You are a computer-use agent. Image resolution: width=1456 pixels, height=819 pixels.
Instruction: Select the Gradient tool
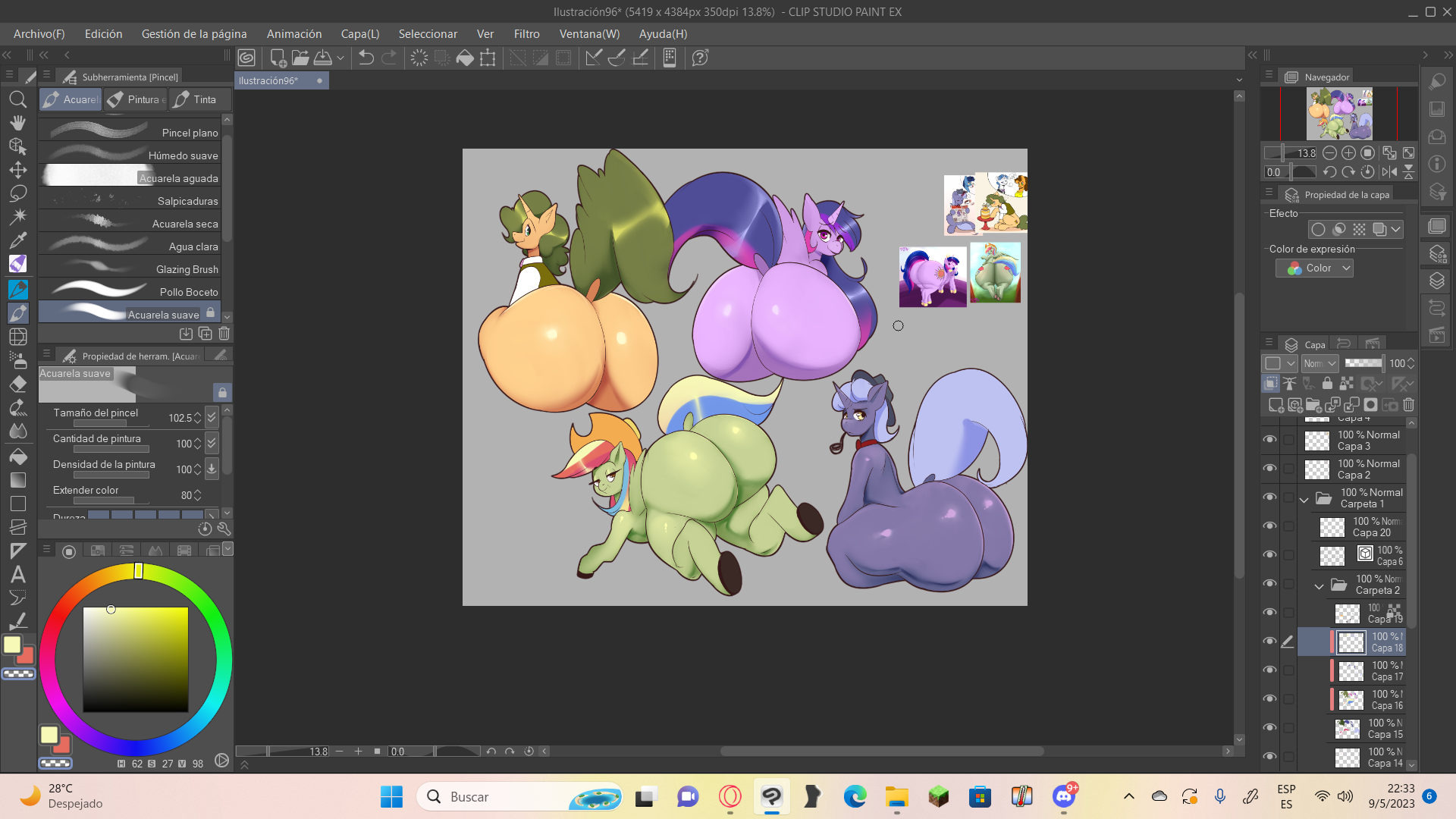pos(17,480)
